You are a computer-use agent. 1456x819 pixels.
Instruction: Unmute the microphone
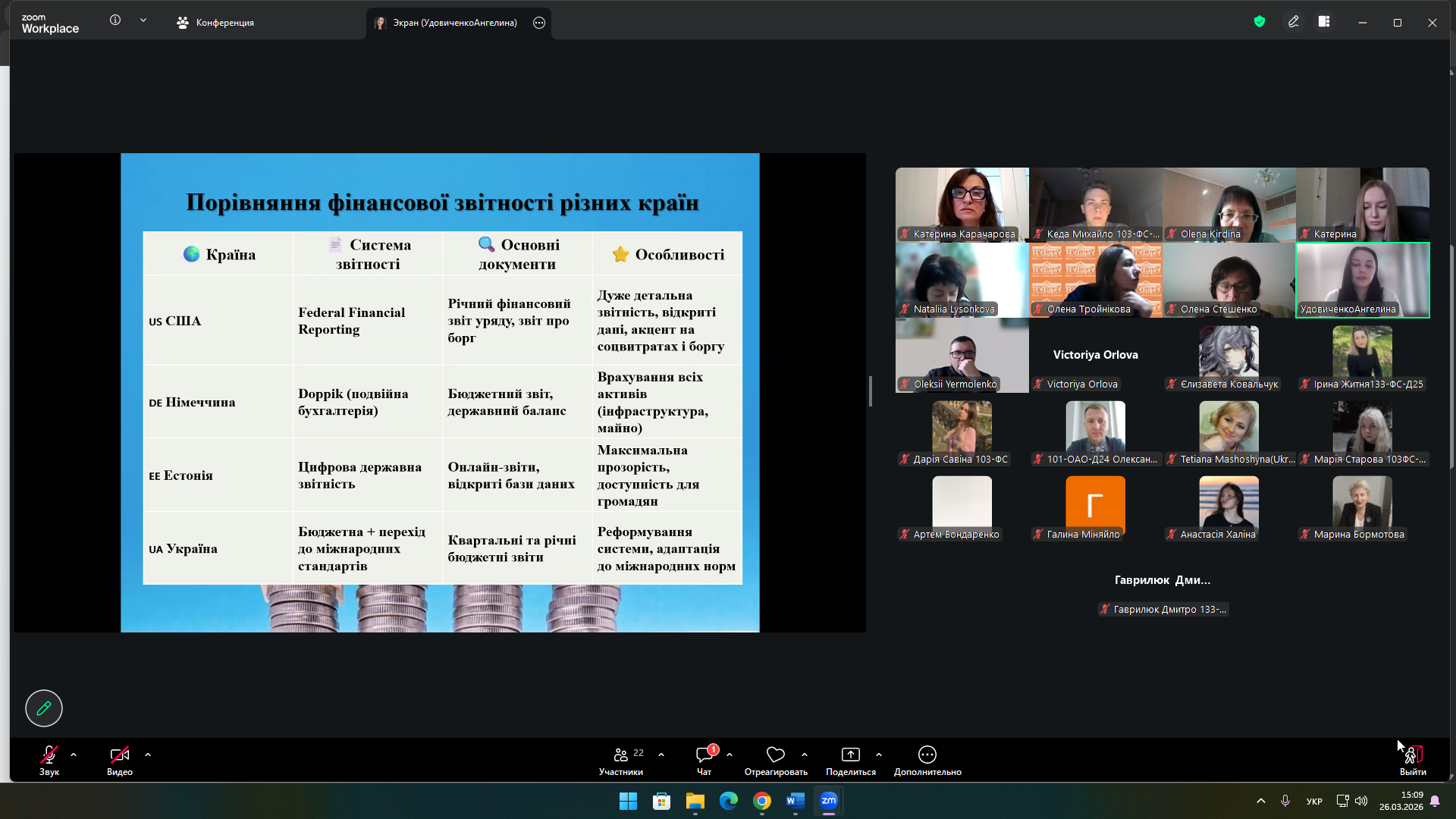49,755
